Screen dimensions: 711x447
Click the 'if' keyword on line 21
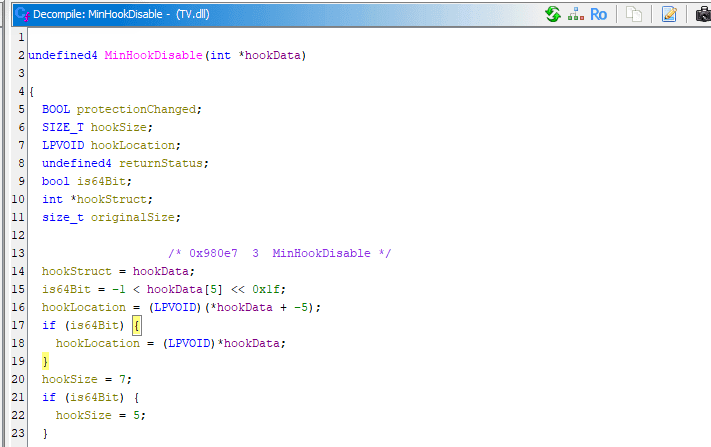[49, 397]
